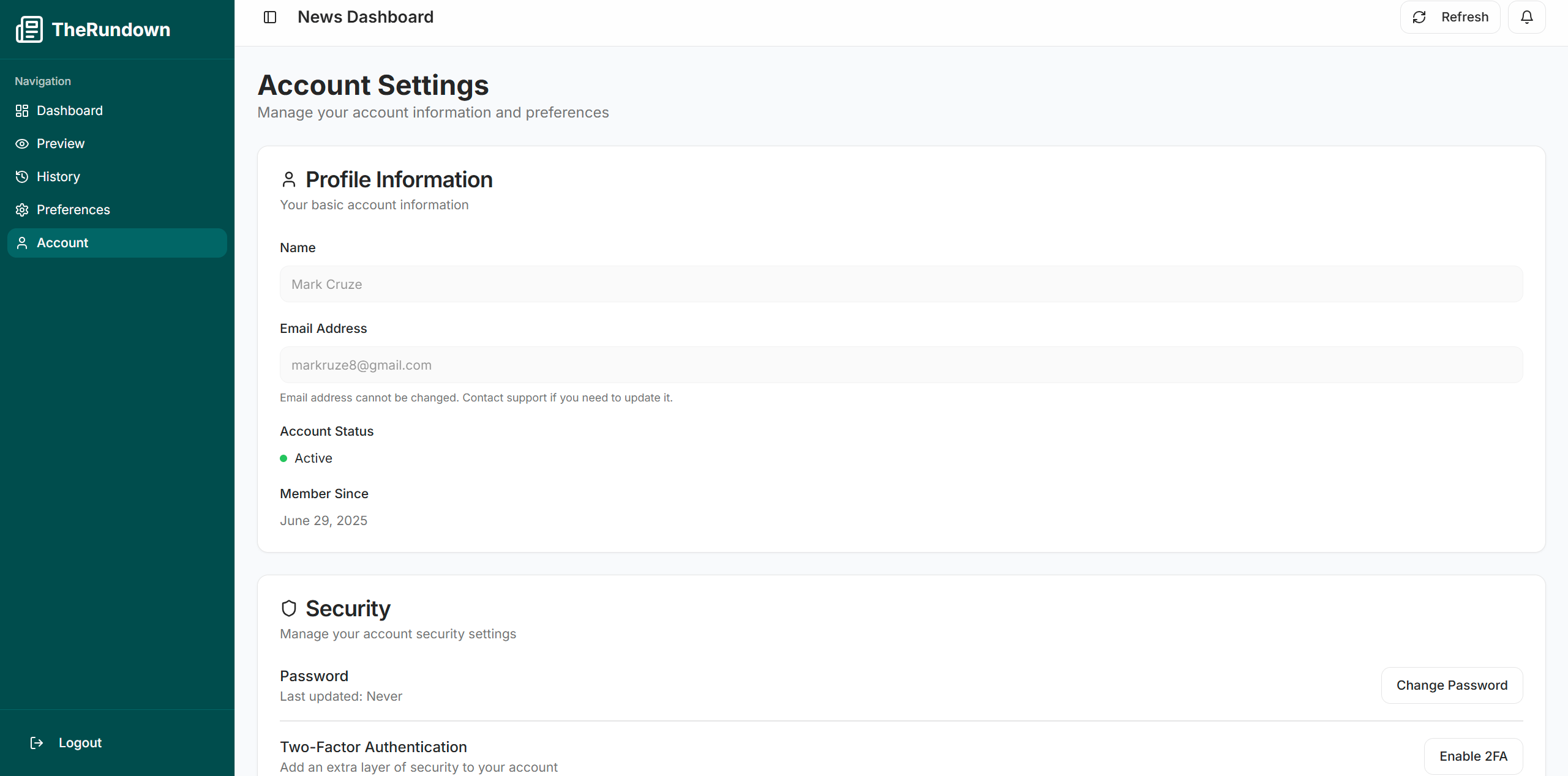
Task: Enable two-factor authentication with Enable 2FA
Action: 1473,756
